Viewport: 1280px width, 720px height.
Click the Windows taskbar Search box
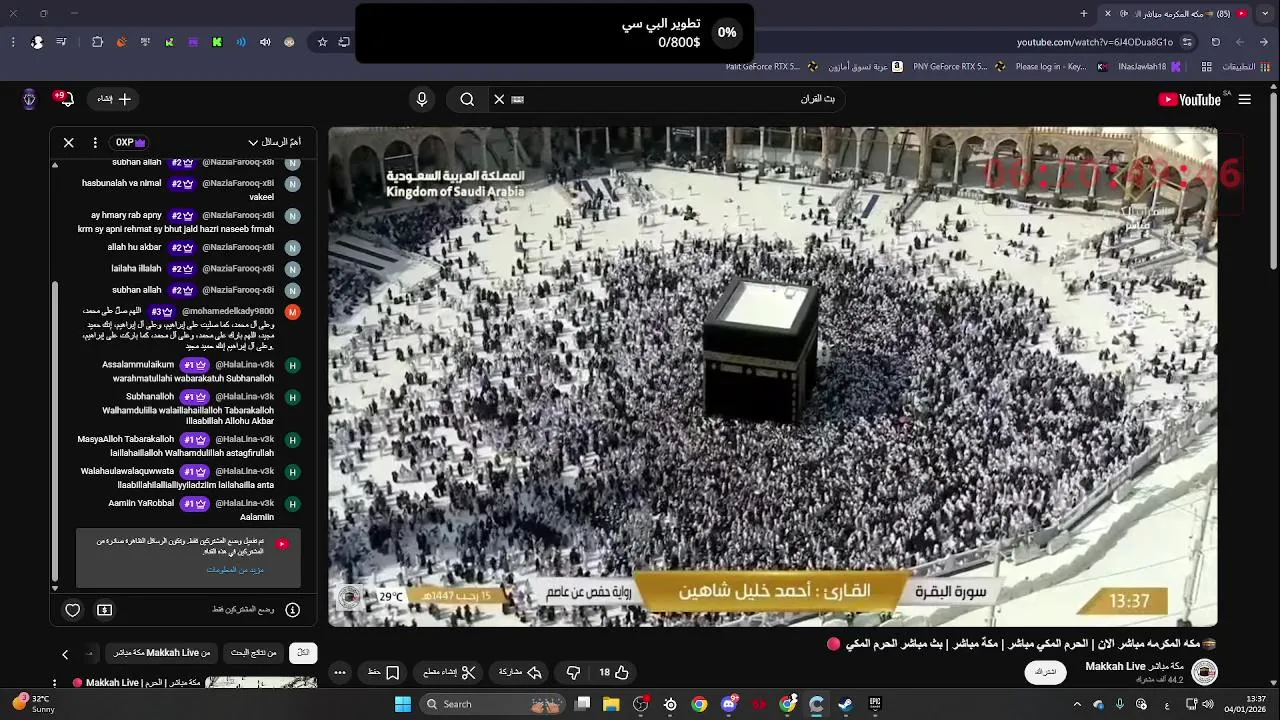coord(492,704)
